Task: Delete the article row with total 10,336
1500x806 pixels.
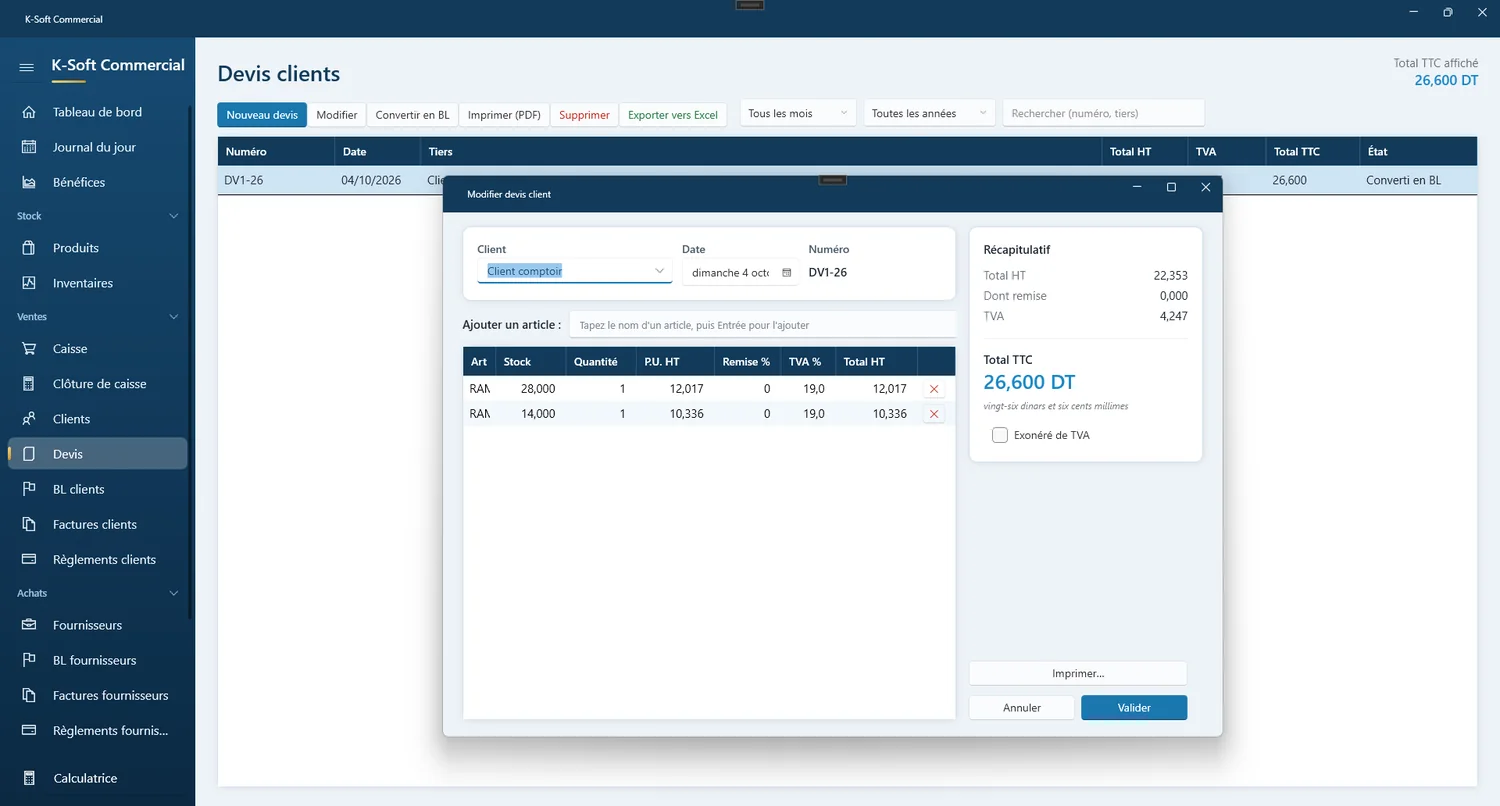Action: tap(934, 414)
